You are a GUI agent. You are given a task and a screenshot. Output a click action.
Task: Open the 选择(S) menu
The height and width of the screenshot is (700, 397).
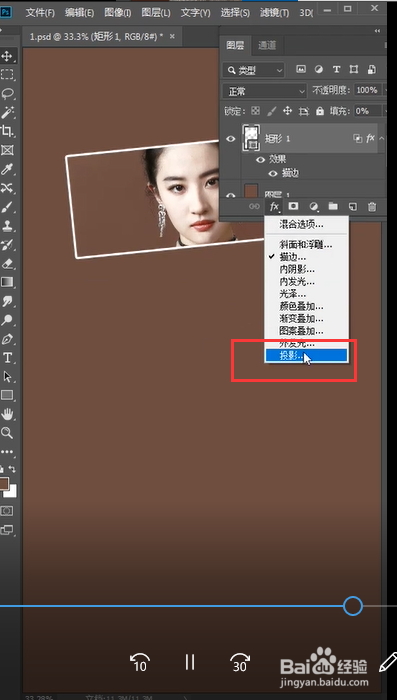(235, 12)
